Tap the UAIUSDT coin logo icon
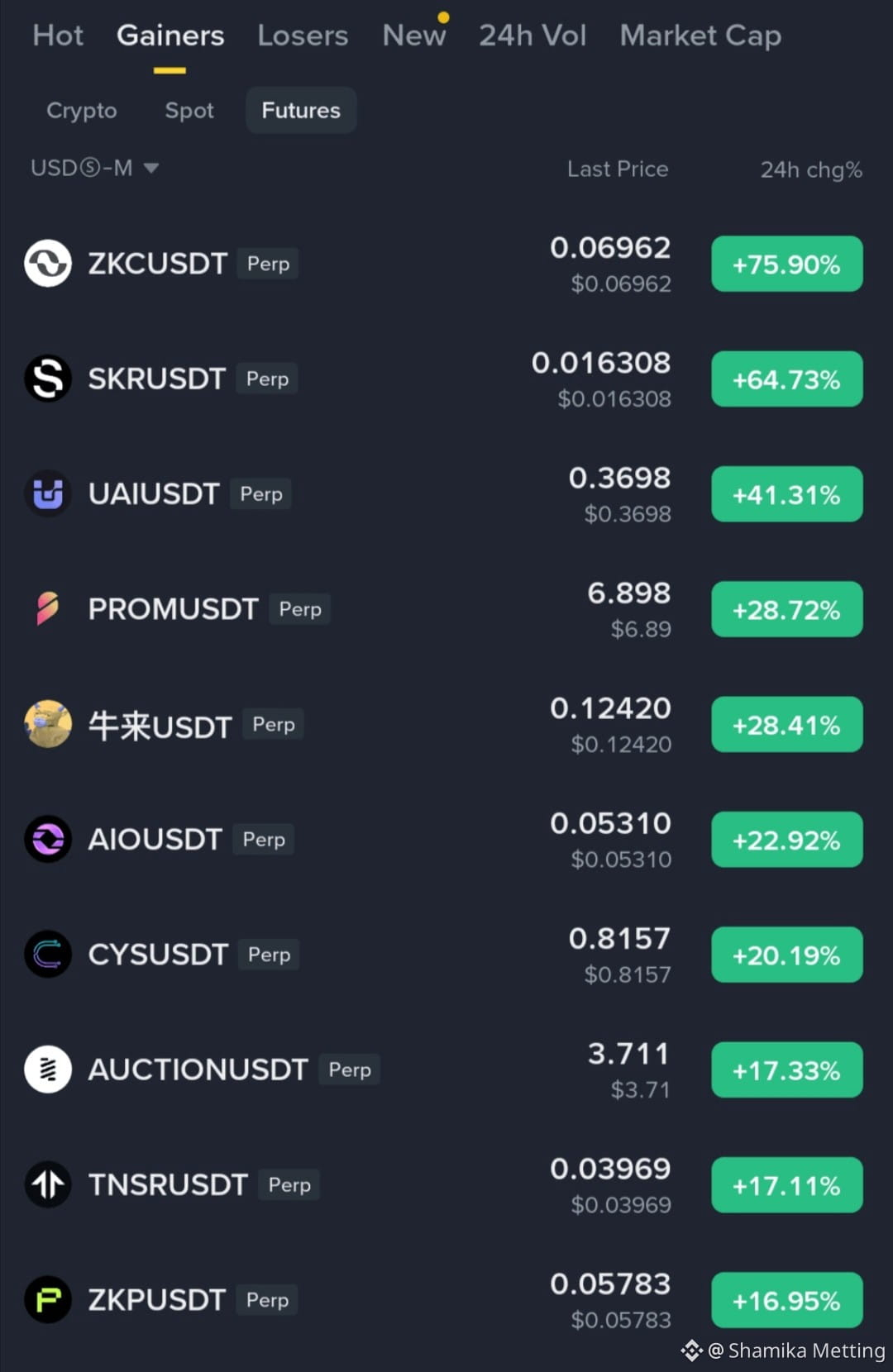Screen dimensions: 893x1372 (x=48, y=493)
